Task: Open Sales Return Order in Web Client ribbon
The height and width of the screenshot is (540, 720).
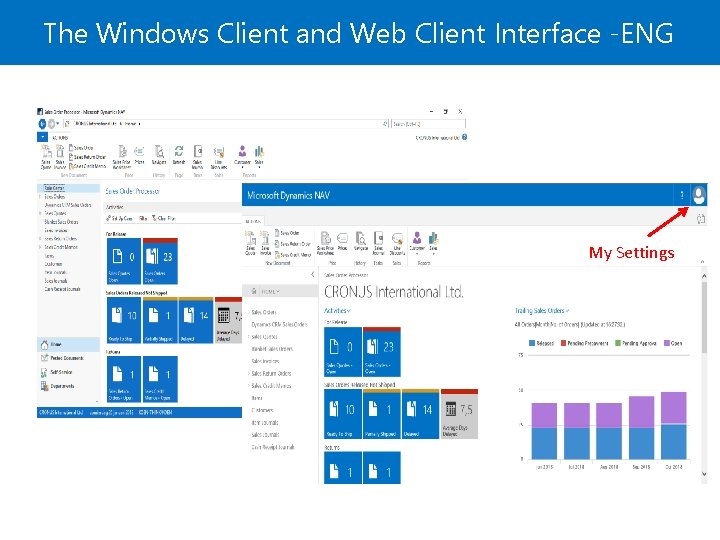Action: coord(292,244)
